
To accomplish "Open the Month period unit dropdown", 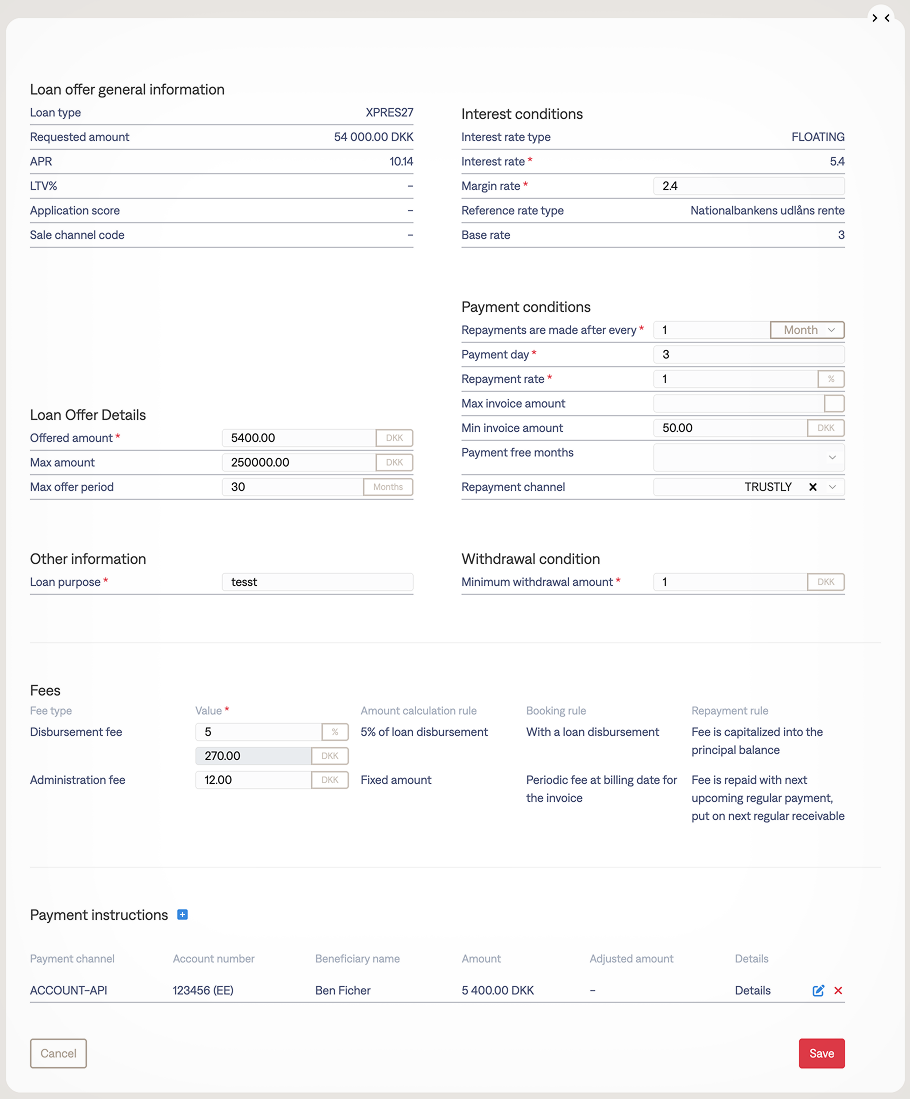I will 807,330.
